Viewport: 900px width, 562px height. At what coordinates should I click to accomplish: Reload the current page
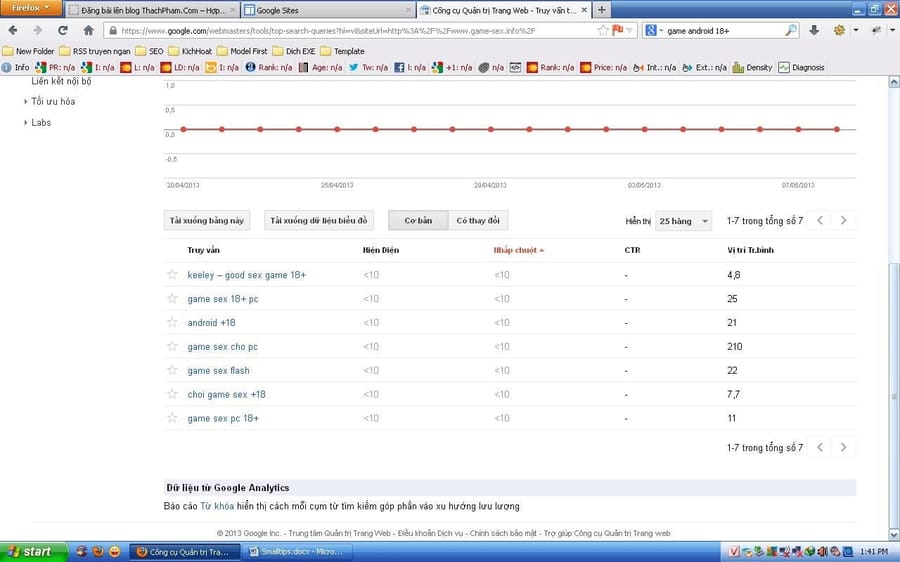click(x=63, y=30)
